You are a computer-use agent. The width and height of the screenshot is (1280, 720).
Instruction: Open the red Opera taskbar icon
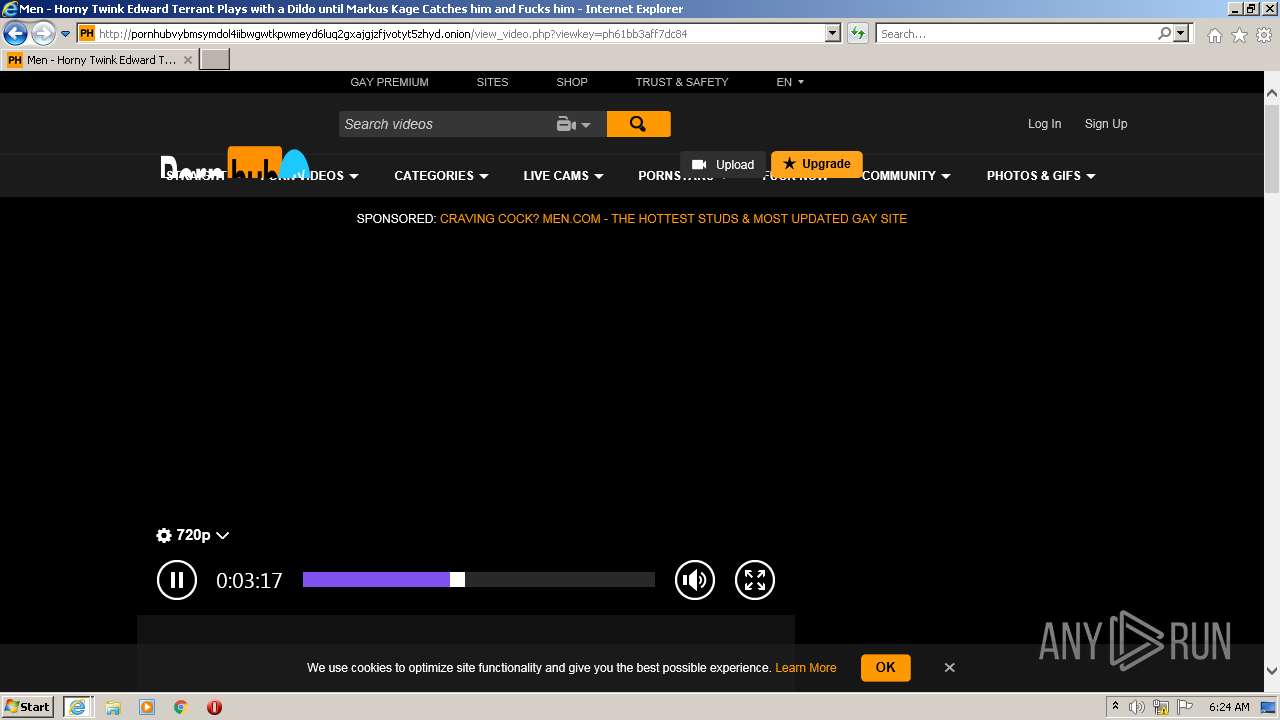pyautogui.click(x=214, y=707)
